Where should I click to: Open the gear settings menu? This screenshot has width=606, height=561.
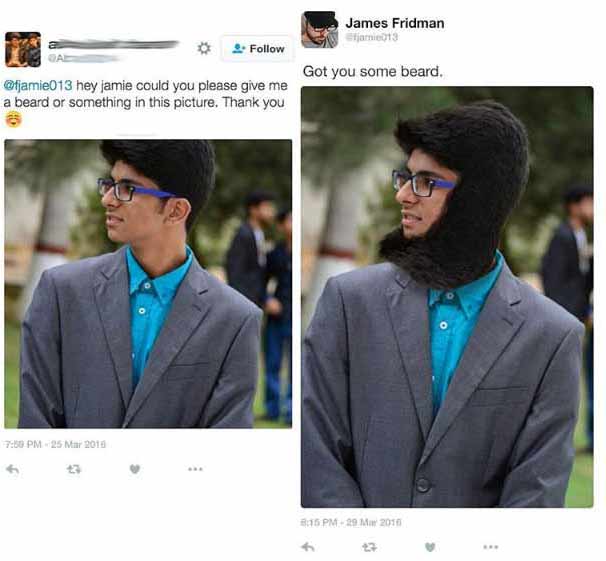tap(204, 48)
